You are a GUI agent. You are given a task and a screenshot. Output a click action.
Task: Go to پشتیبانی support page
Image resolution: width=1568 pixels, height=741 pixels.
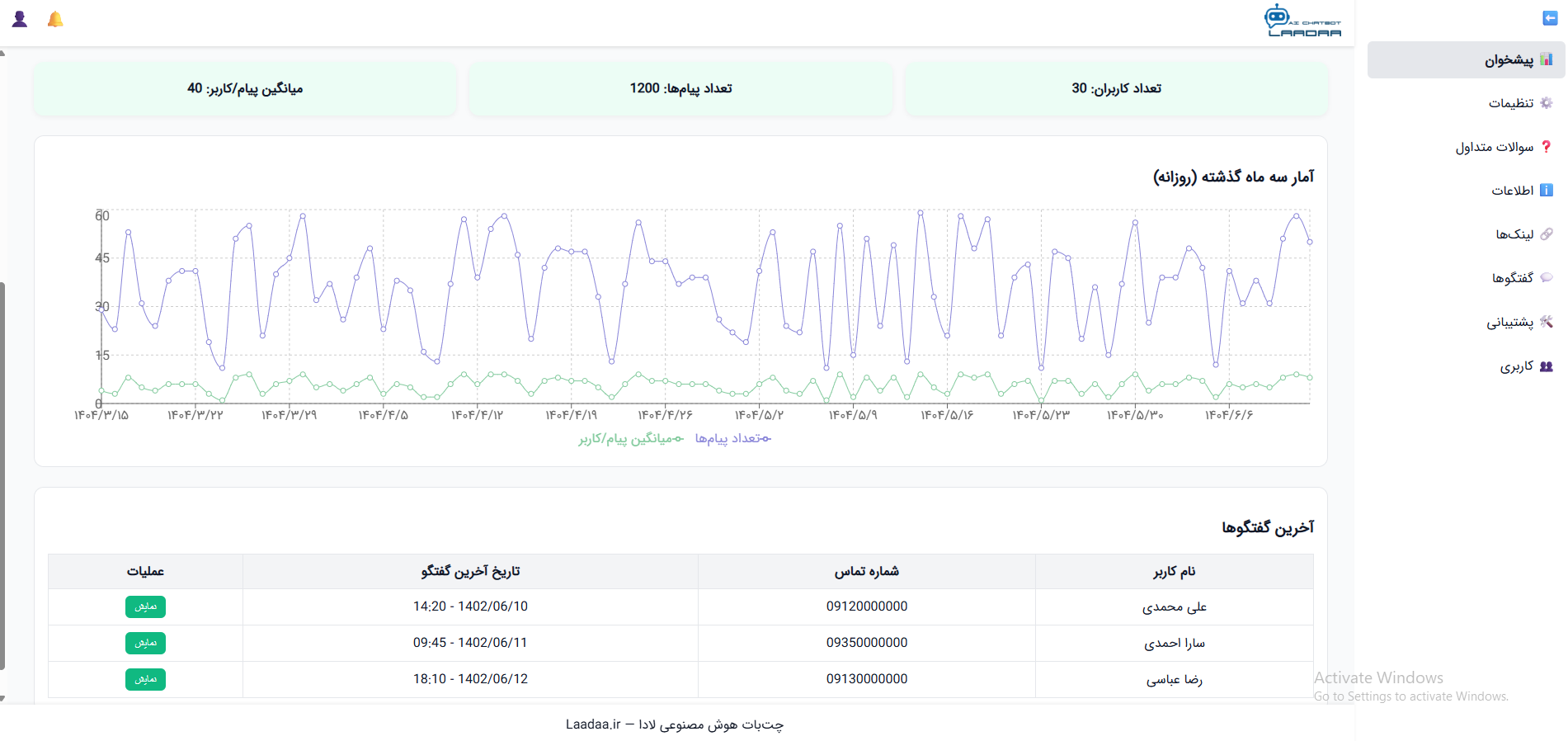[x=1509, y=322]
